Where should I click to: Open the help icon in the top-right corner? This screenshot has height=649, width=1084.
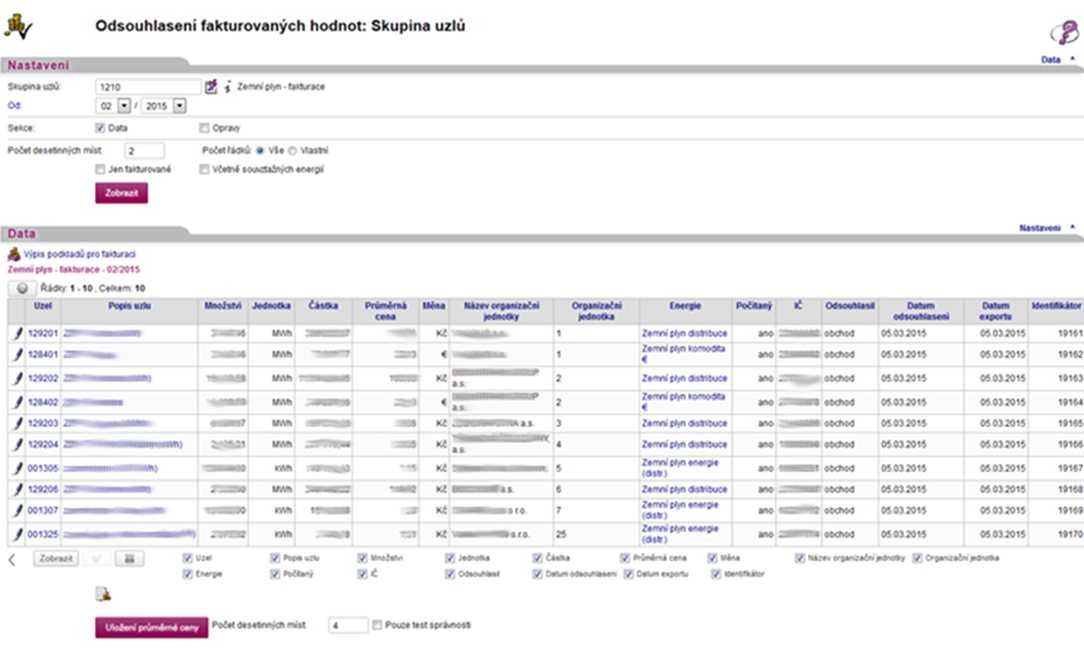coord(1064,32)
